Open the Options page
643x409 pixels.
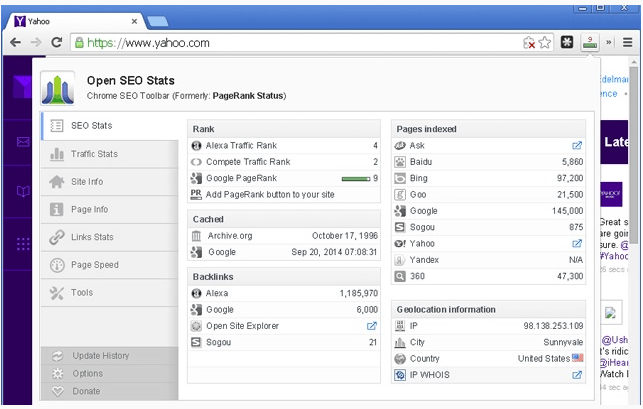(110, 374)
